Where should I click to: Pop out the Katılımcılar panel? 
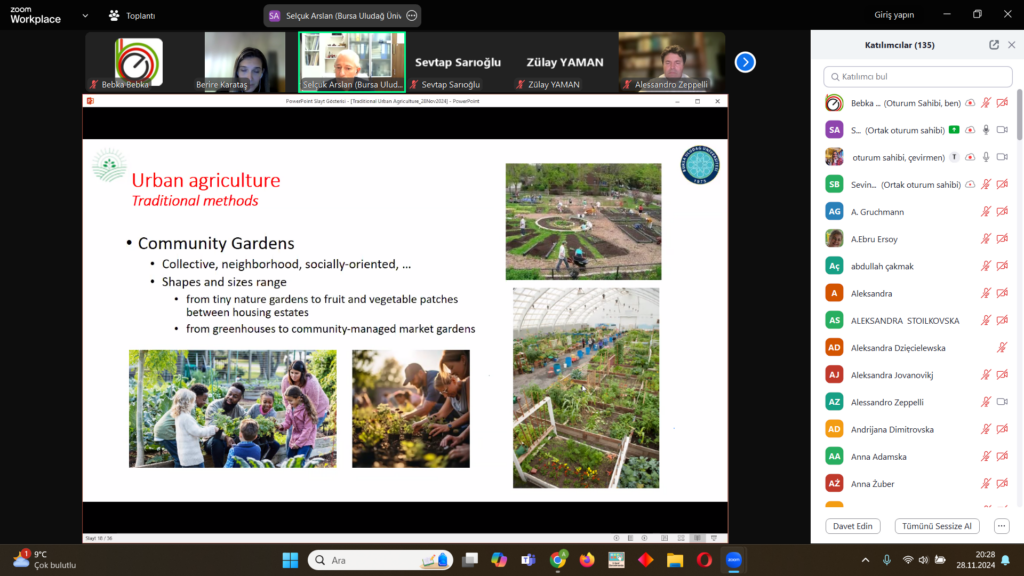click(994, 45)
